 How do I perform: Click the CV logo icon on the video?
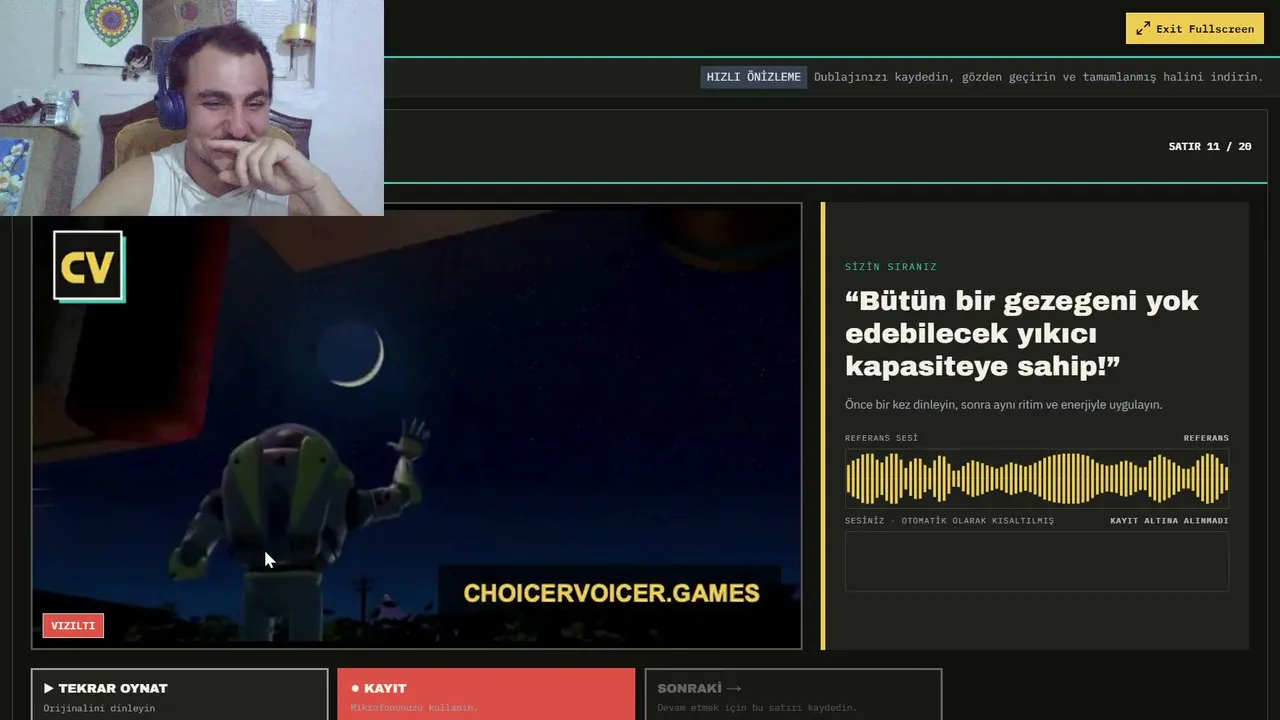coord(89,266)
